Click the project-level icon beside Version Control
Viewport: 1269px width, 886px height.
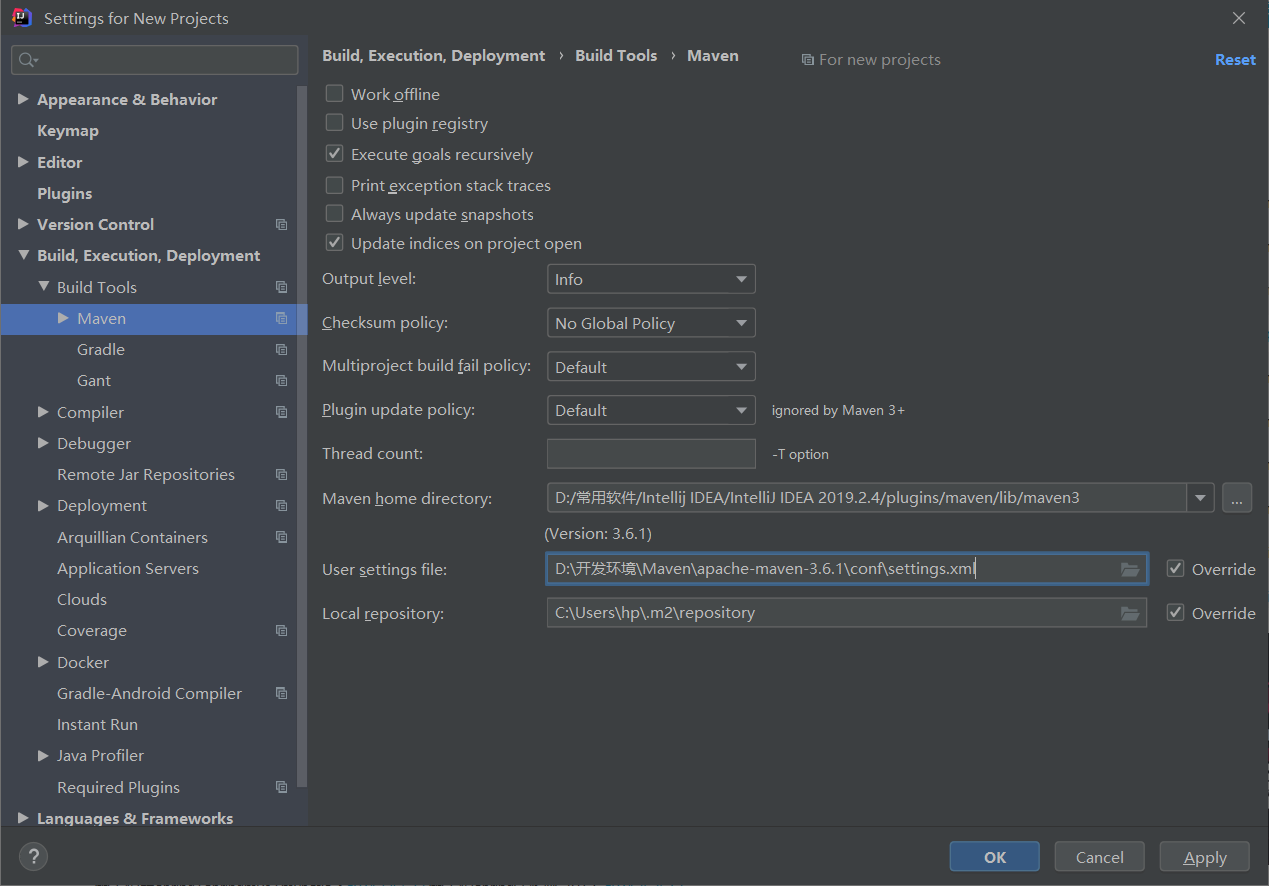pyautogui.click(x=281, y=225)
